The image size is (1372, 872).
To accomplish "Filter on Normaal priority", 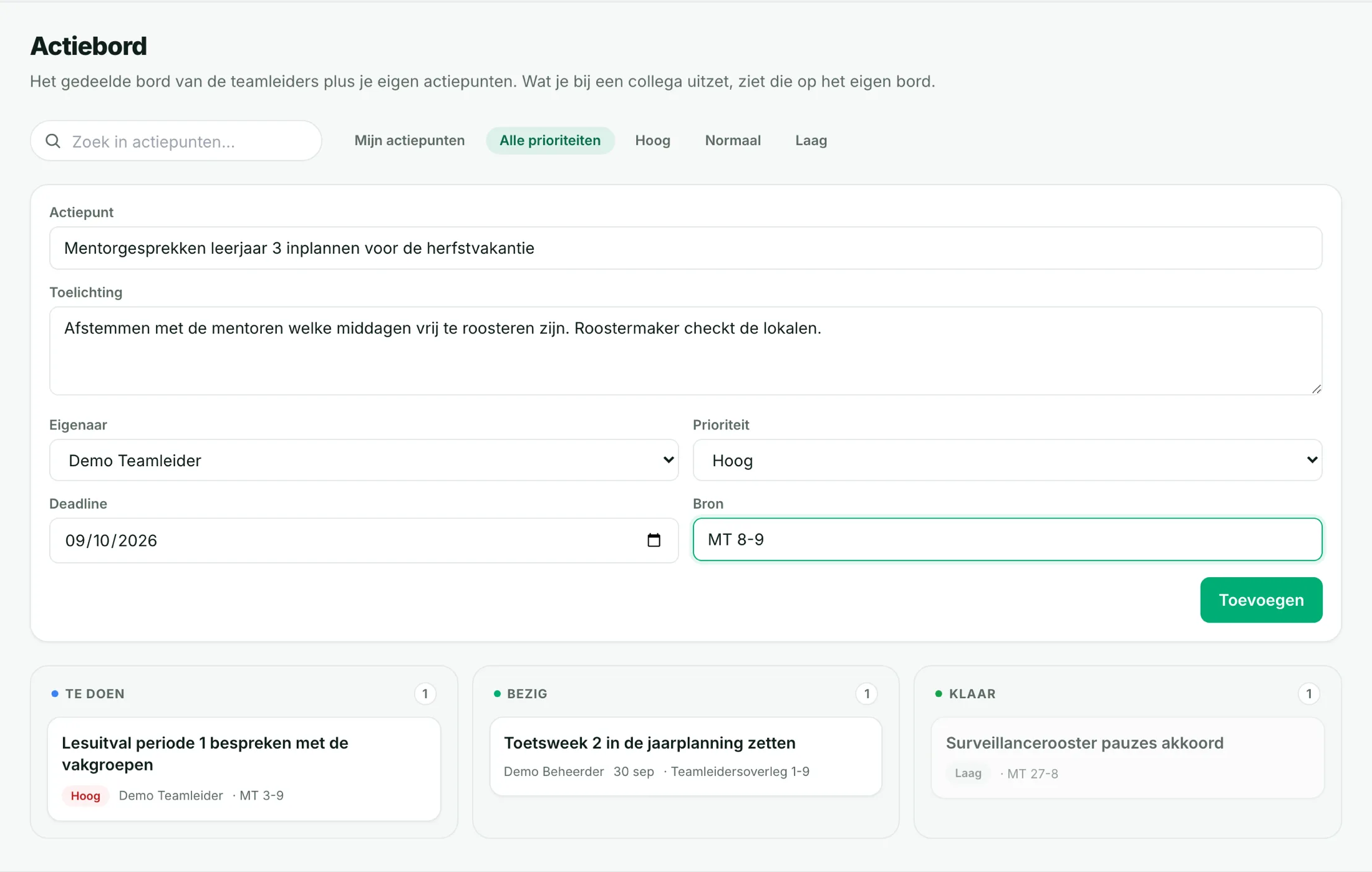I will point(733,140).
